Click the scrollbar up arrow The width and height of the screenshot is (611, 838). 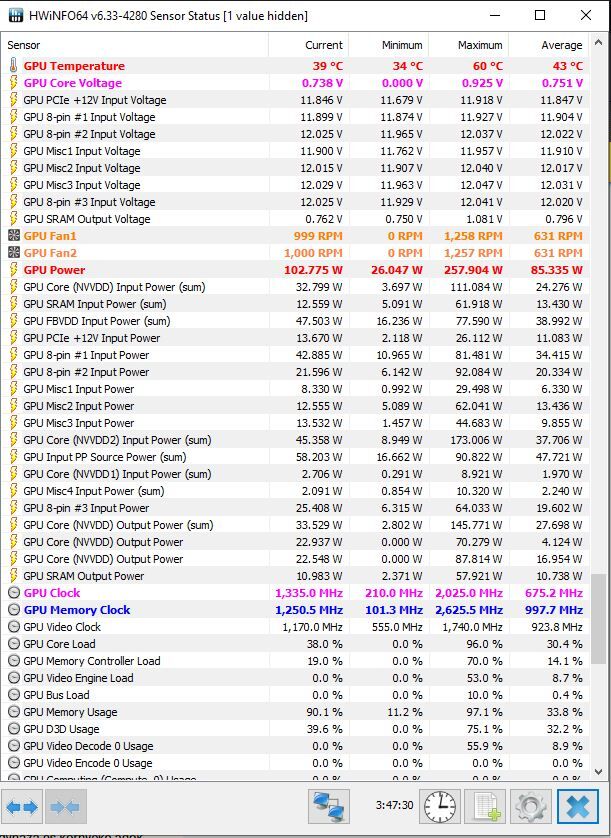pos(599,43)
